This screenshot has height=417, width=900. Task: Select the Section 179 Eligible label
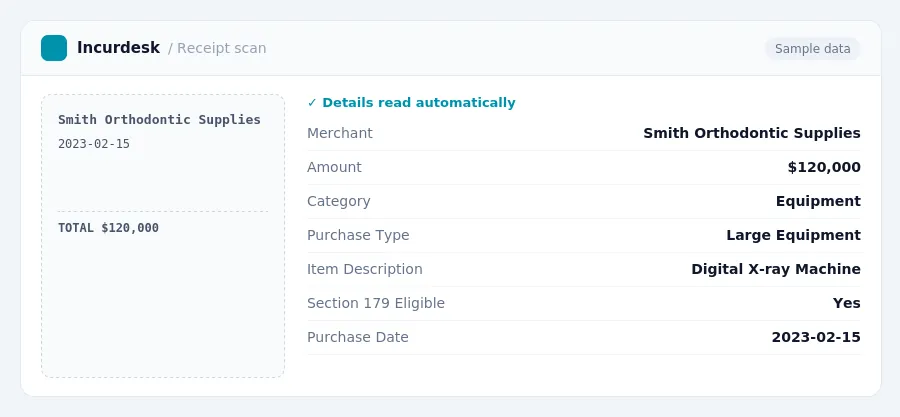(376, 303)
